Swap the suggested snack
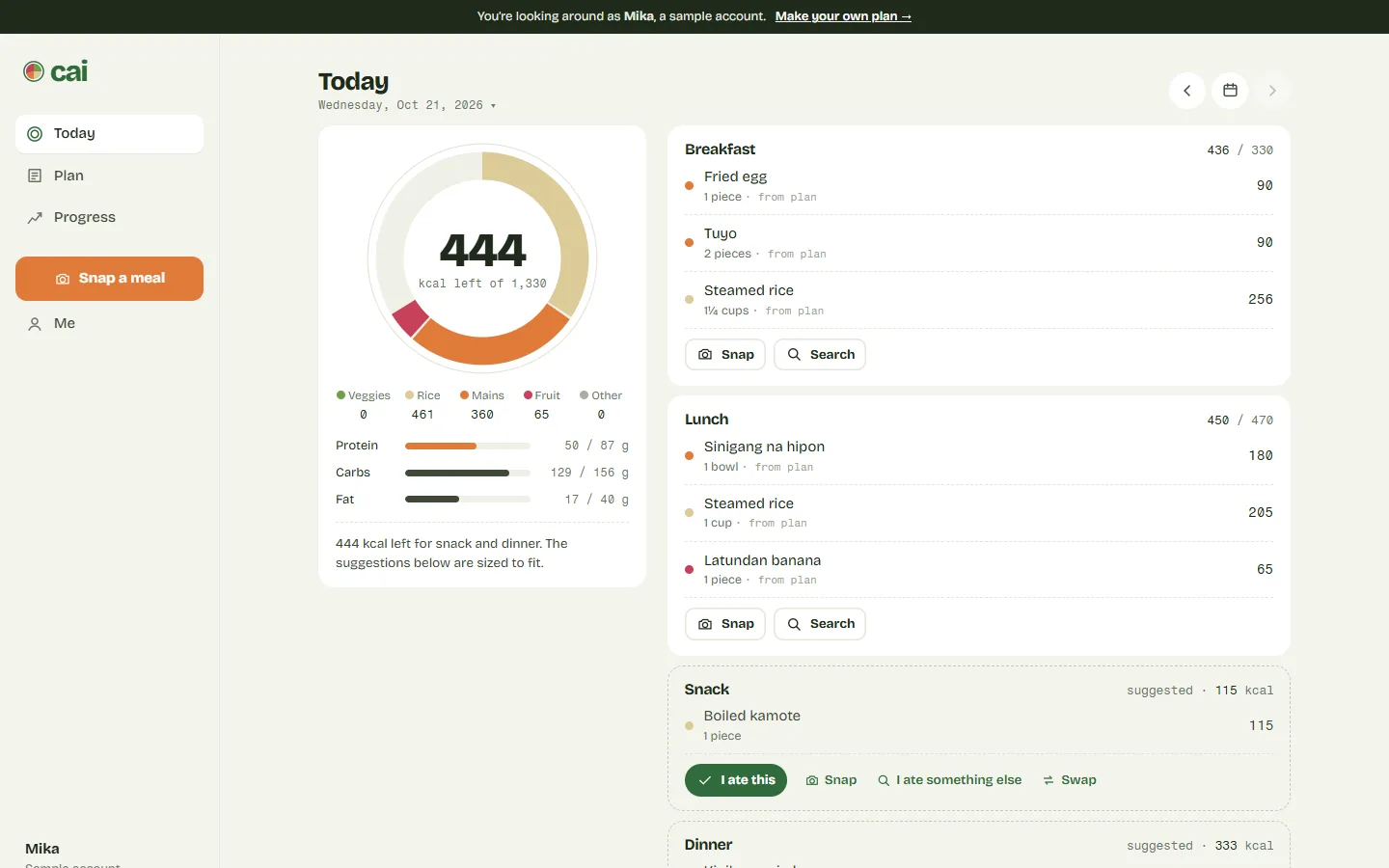Screen dimensions: 1389x868 point(1070,780)
